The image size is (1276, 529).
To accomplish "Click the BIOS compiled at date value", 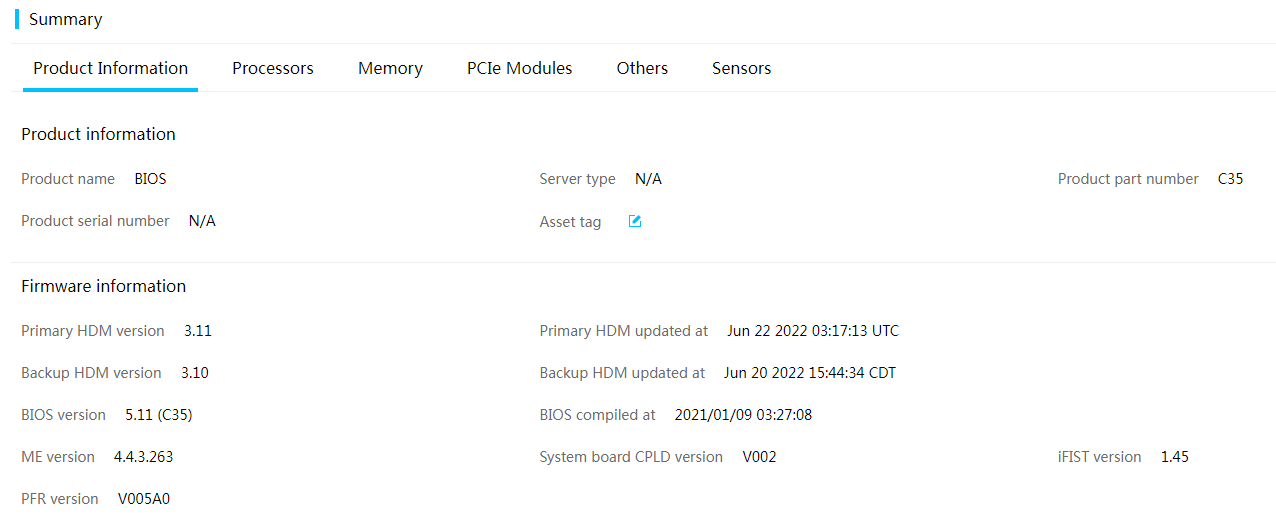I will (743, 415).
